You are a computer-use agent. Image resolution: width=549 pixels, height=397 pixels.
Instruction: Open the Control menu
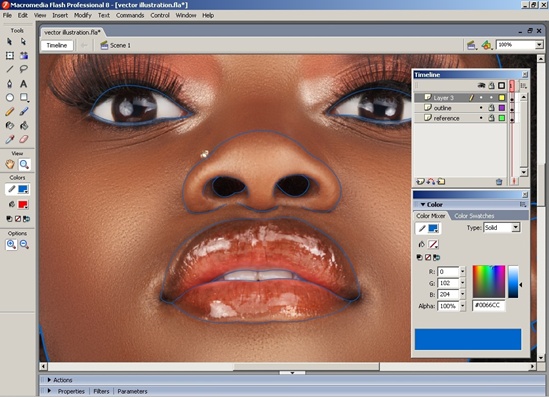coord(160,15)
